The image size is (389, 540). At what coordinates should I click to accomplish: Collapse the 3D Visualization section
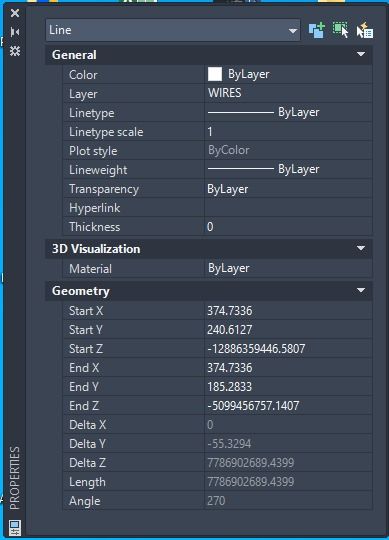click(361, 249)
